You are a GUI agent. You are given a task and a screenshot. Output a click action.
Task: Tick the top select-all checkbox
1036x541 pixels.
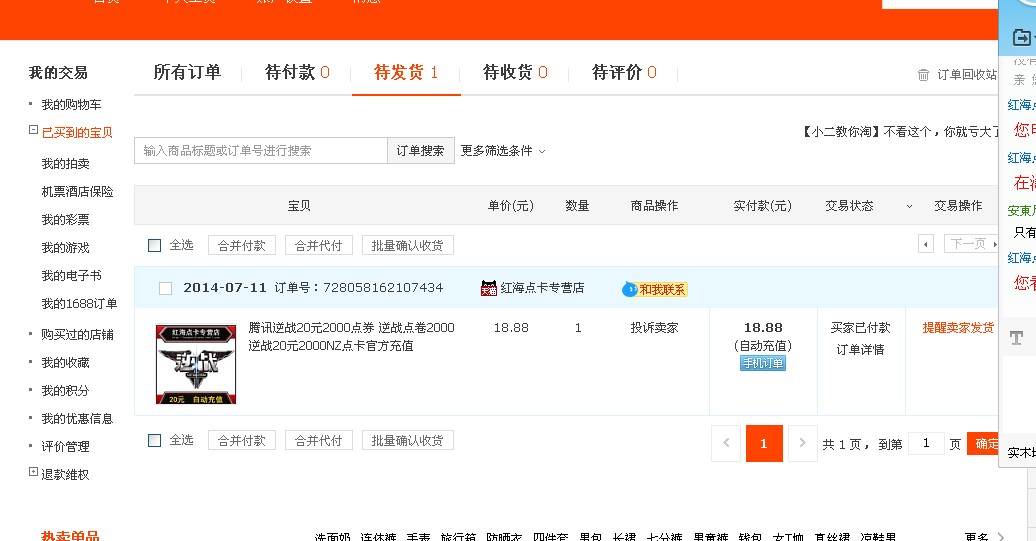pyautogui.click(x=155, y=246)
